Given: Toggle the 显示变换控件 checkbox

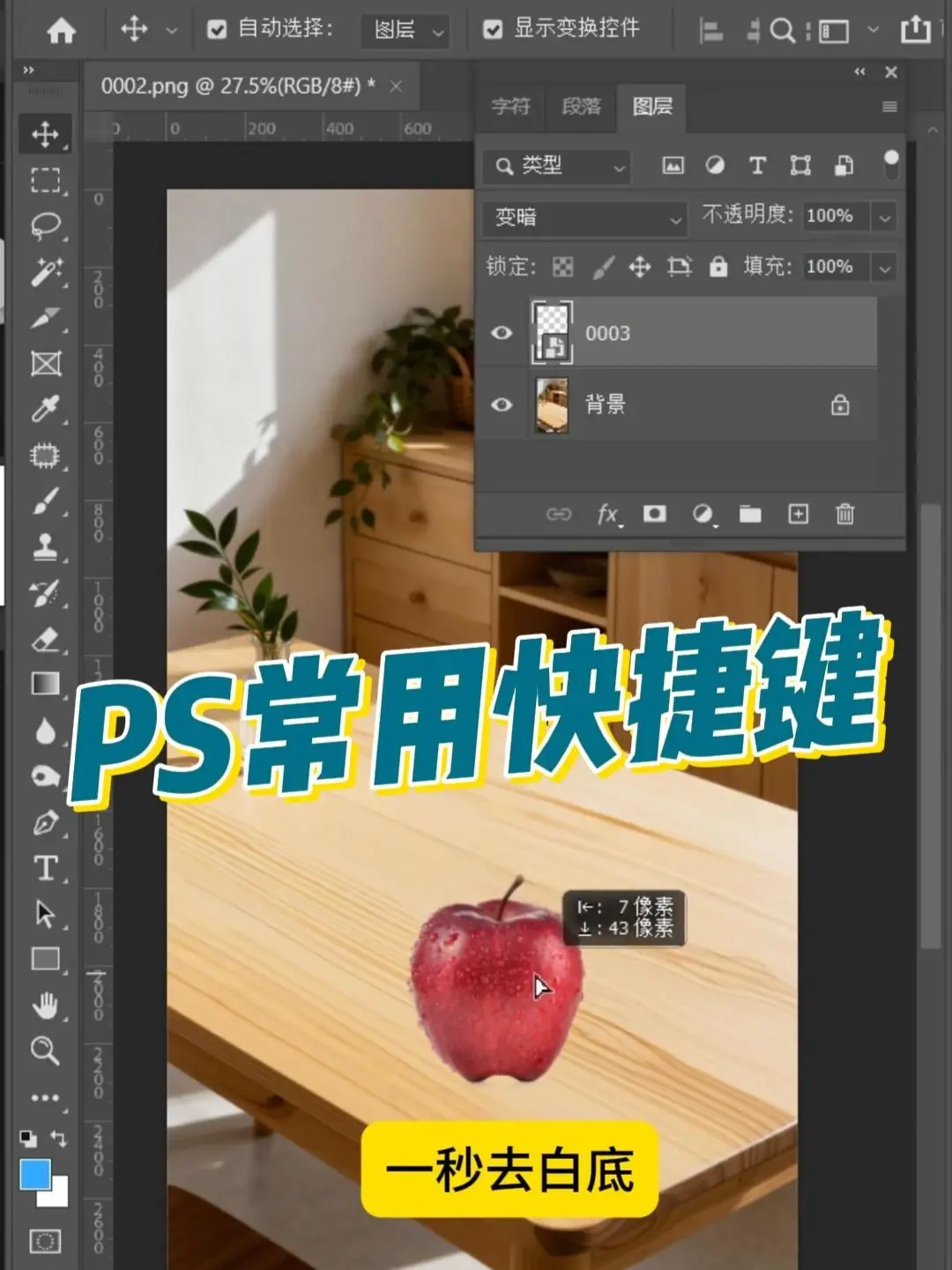Looking at the screenshot, I should pyautogui.click(x=493, y=30).
